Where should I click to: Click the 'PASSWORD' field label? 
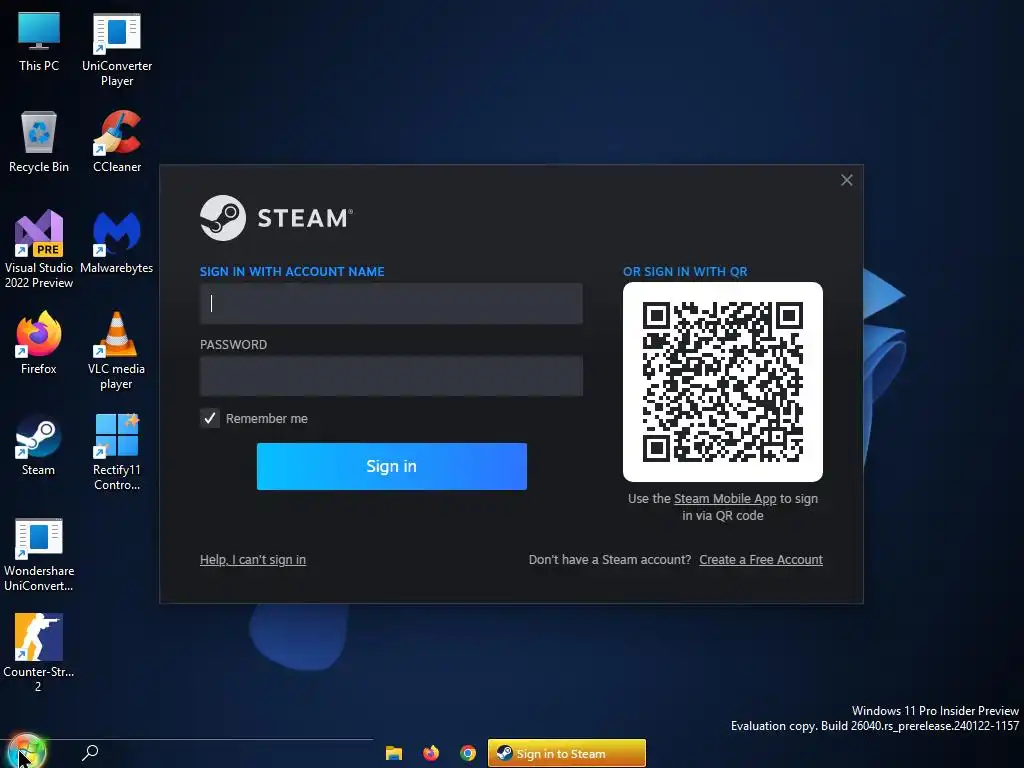click(x=233, y=345)
